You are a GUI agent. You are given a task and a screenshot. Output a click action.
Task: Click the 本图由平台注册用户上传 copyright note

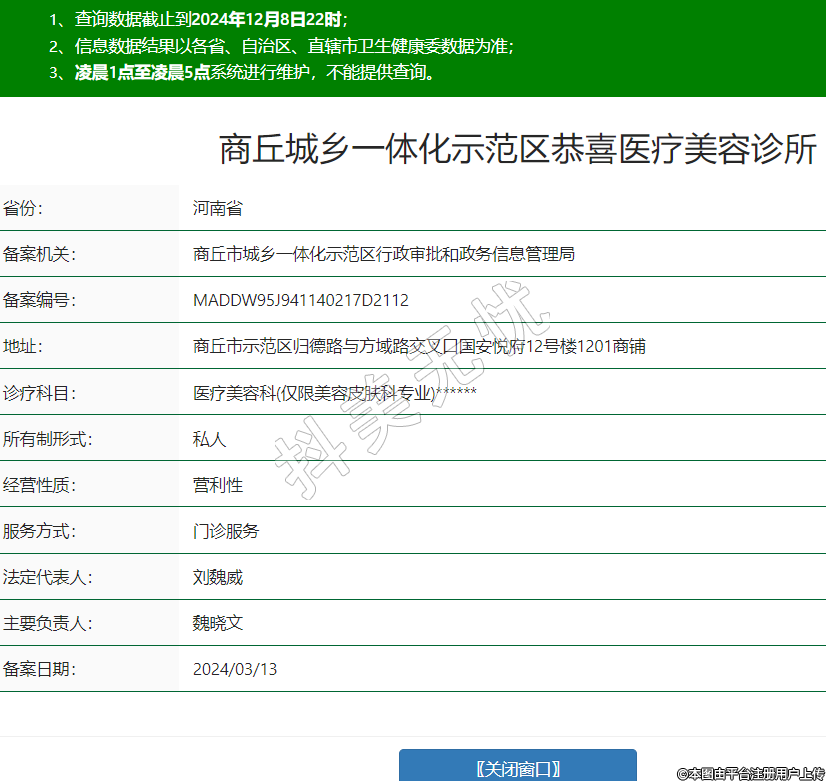click(749, 773)
